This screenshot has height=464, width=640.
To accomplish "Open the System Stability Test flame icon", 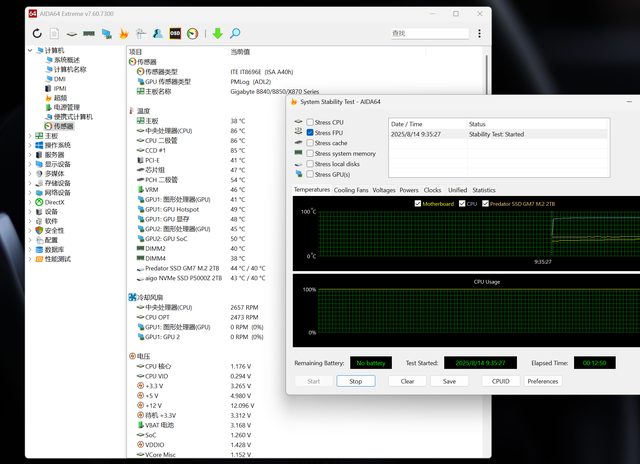I will pyautogui.click(x=124, y=33).
